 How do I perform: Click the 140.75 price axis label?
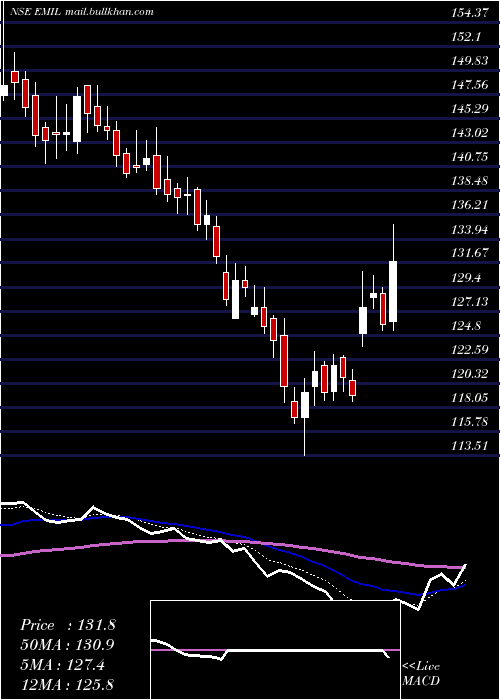pyautogui.click(x=469, y=157)
